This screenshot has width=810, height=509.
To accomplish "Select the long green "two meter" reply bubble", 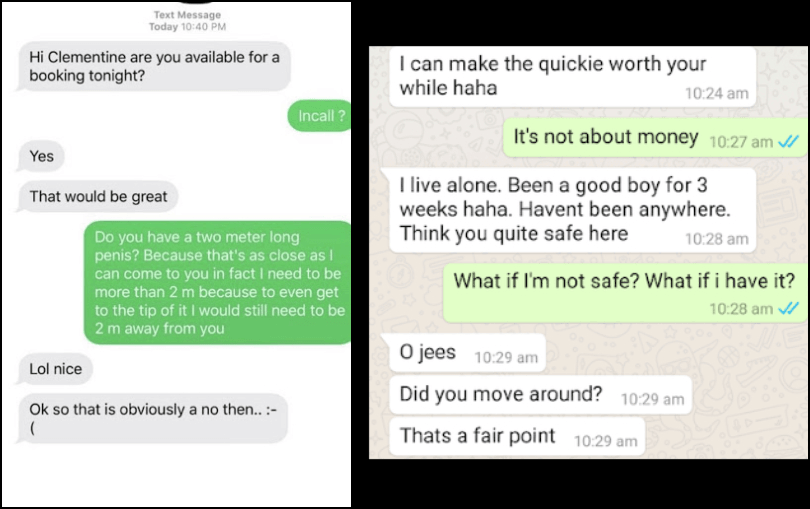I will 217,283.
